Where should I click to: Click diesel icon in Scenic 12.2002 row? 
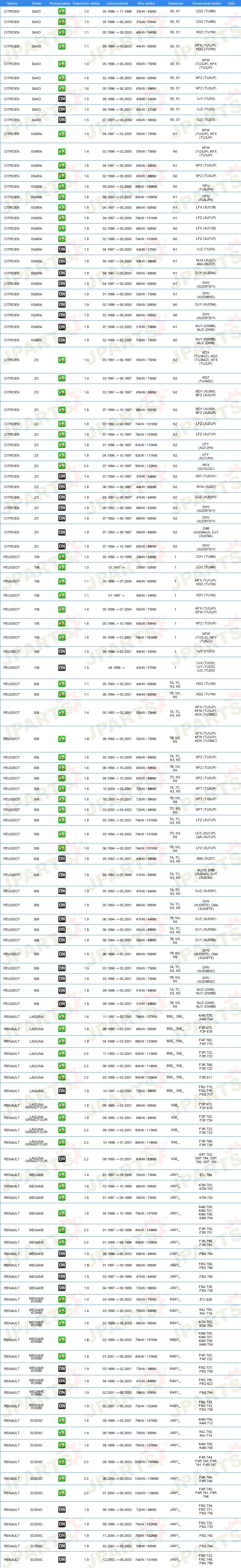(x=61, y=1560)
